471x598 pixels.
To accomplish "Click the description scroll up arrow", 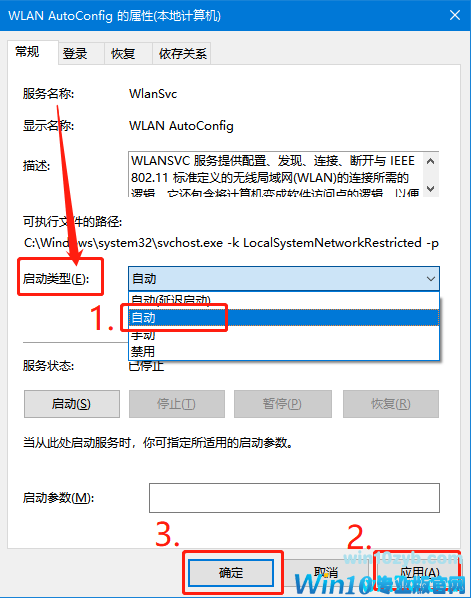I will 431,161.
